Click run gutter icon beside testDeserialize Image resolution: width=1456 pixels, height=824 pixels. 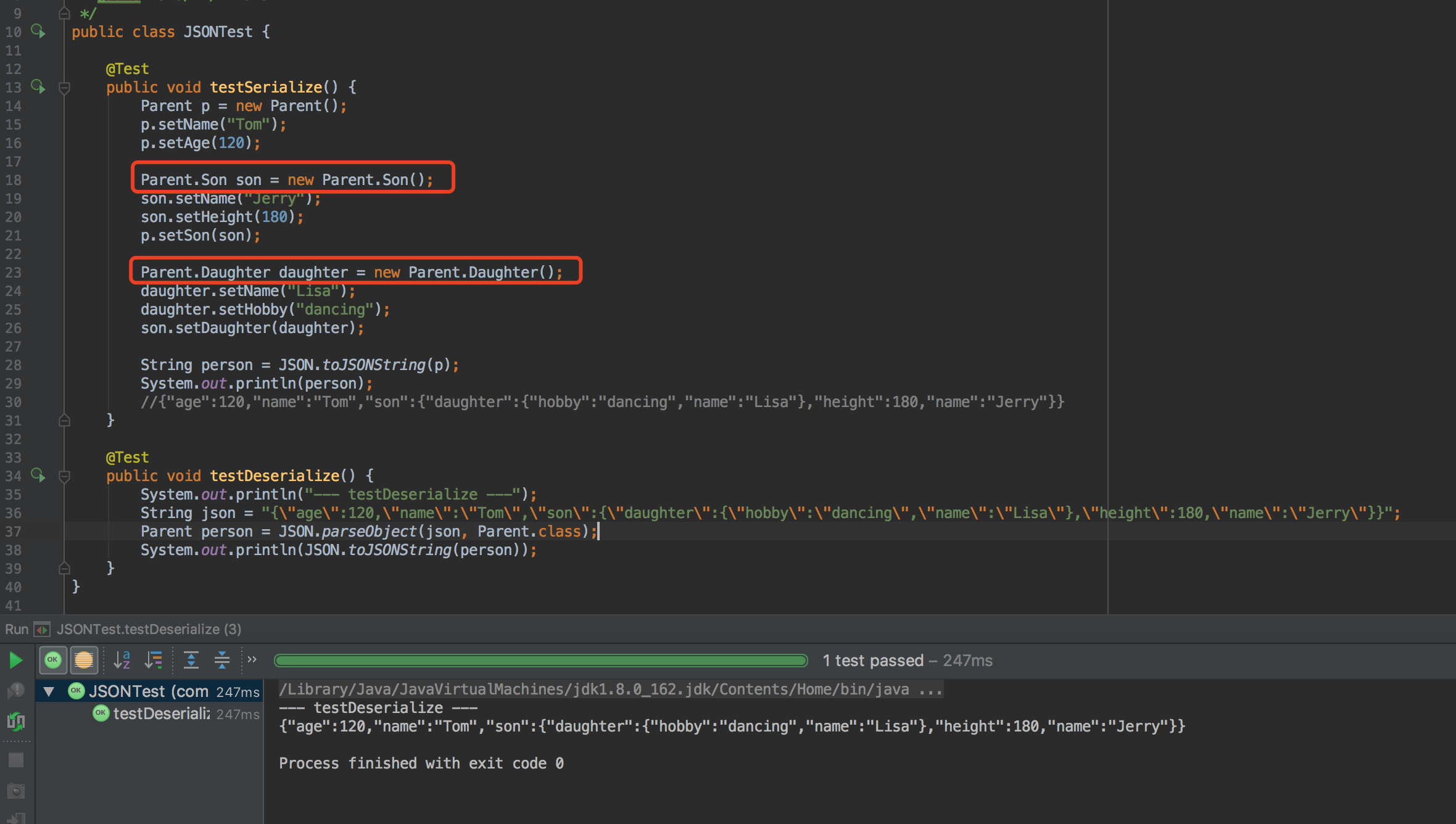(x=38, y=475)
